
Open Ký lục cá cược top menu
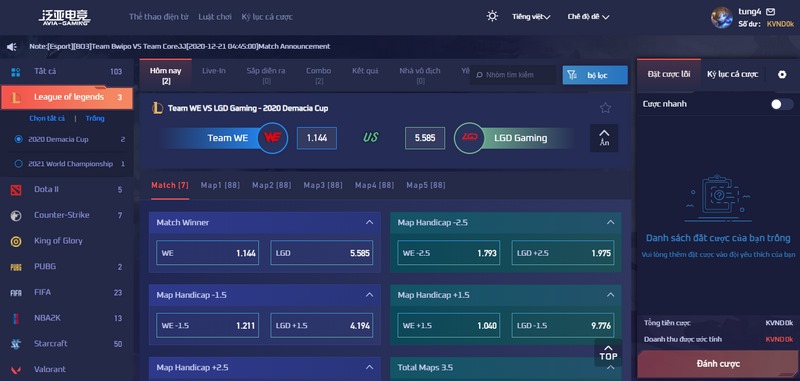pos(267,17)
